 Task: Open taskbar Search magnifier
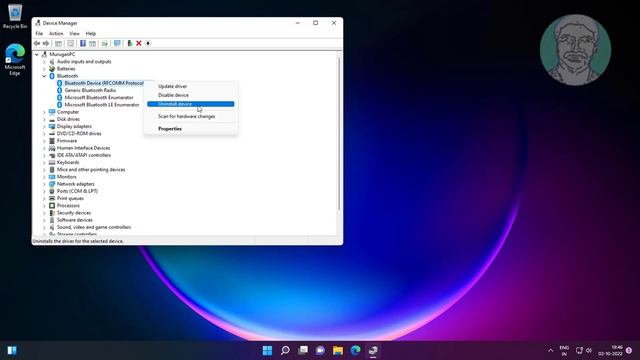tap(285, 350)
